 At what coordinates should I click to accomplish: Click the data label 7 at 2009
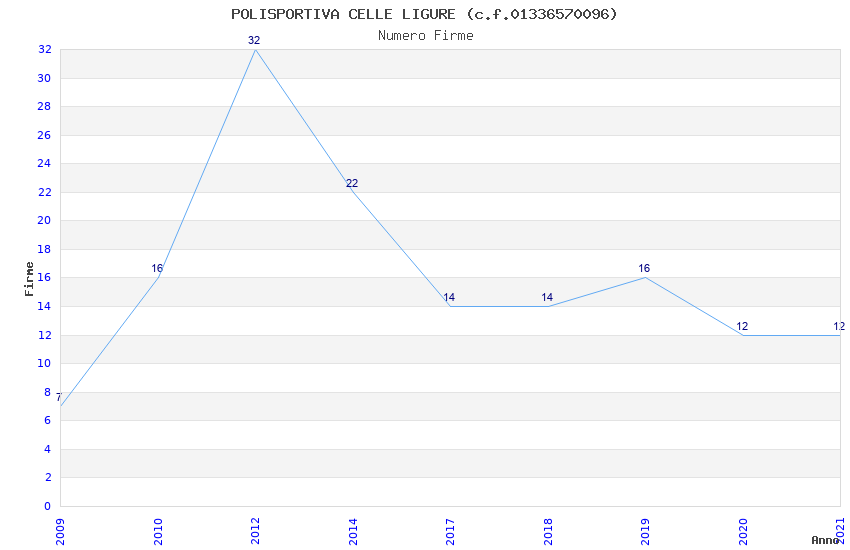tap(59, 397)
